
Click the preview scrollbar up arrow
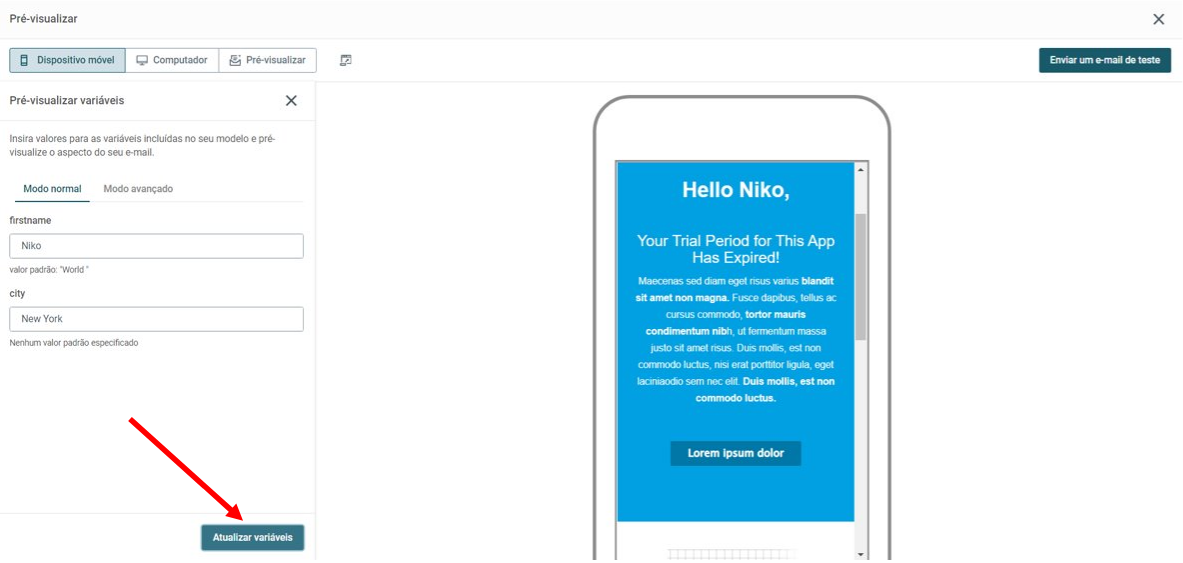click(861, 170)
